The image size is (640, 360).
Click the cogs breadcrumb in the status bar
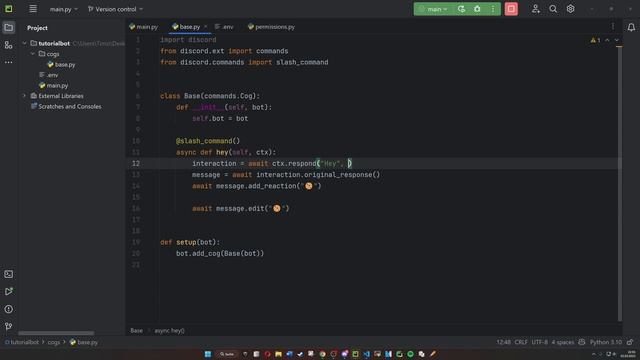point(53,342)
